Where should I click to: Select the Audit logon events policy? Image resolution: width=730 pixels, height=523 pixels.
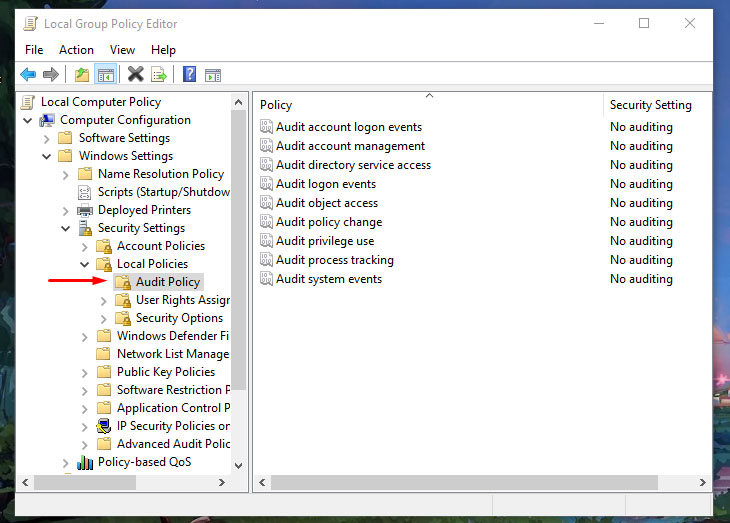[x=326, y=184]
